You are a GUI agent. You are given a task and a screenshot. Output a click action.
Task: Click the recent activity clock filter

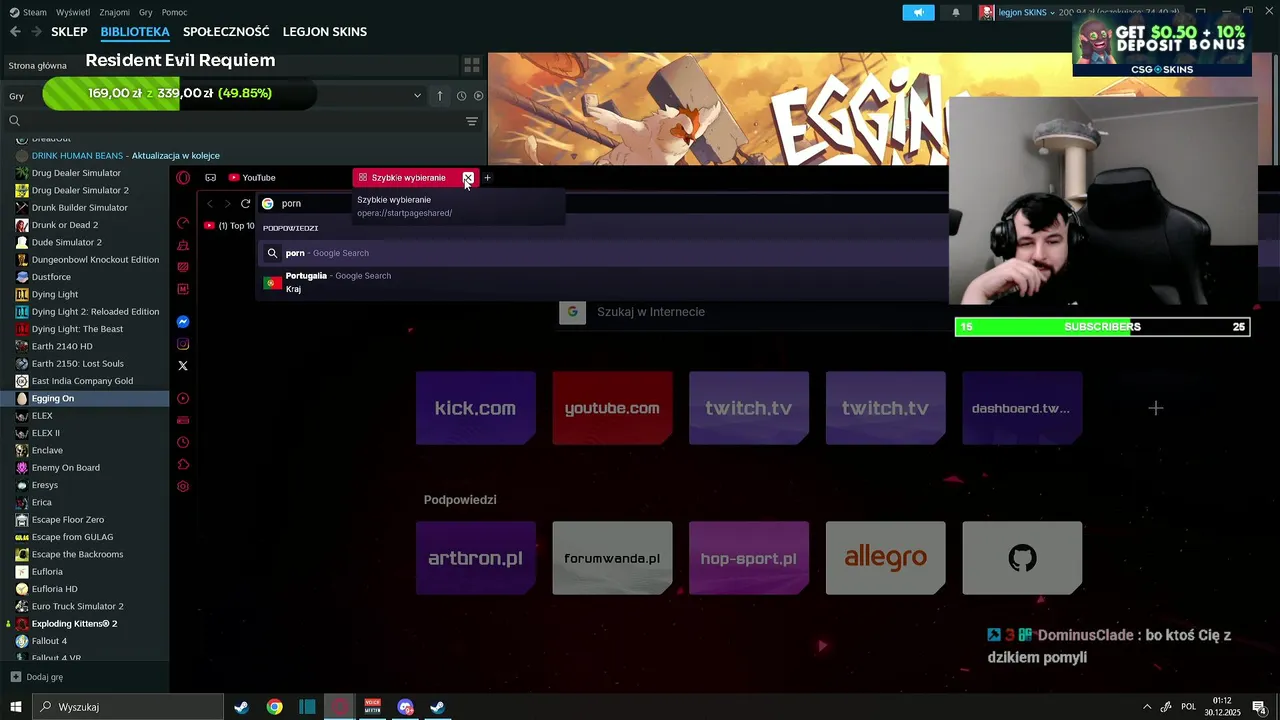461,96
